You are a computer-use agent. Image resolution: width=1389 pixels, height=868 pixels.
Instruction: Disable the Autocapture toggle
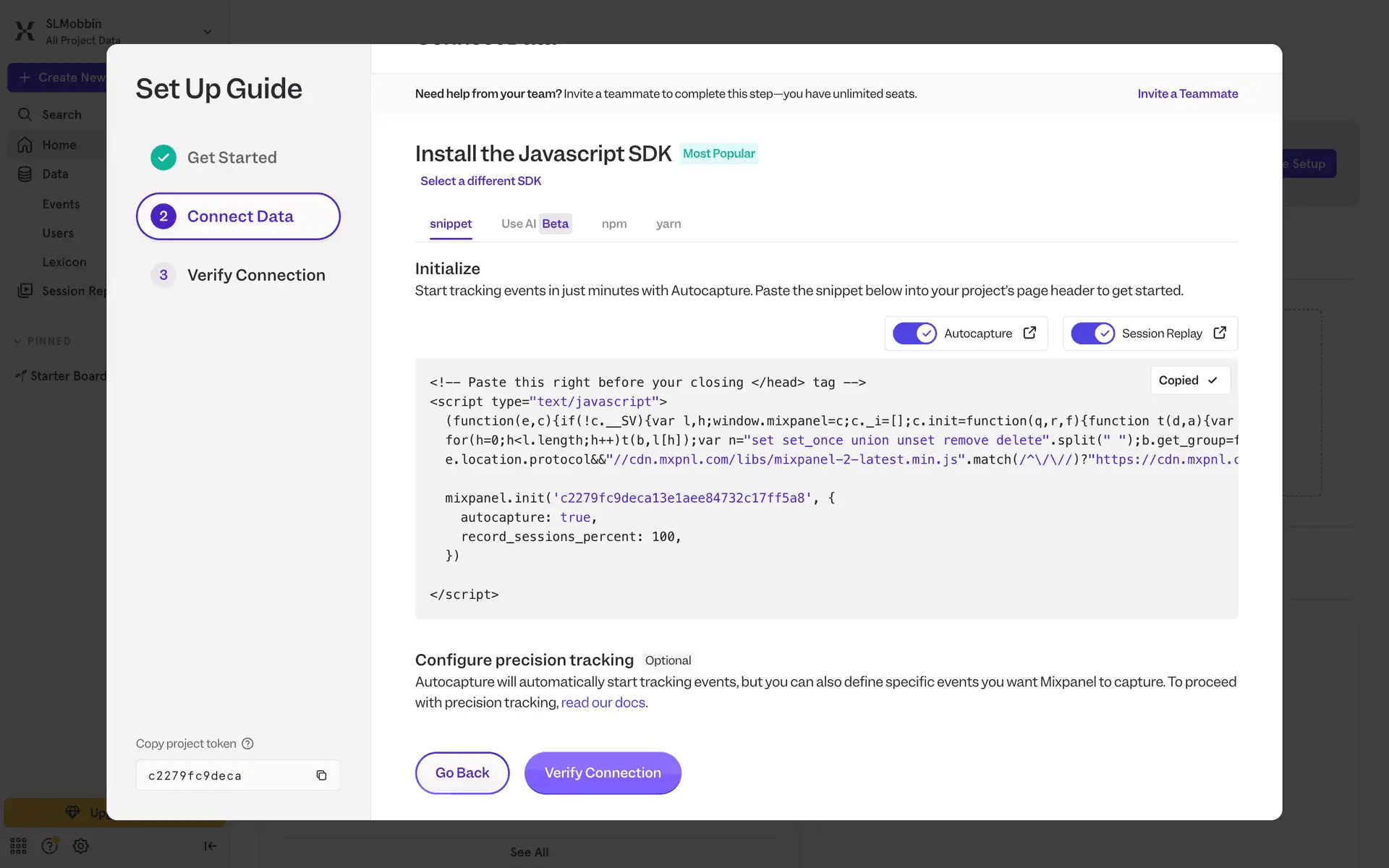point(914,333)
